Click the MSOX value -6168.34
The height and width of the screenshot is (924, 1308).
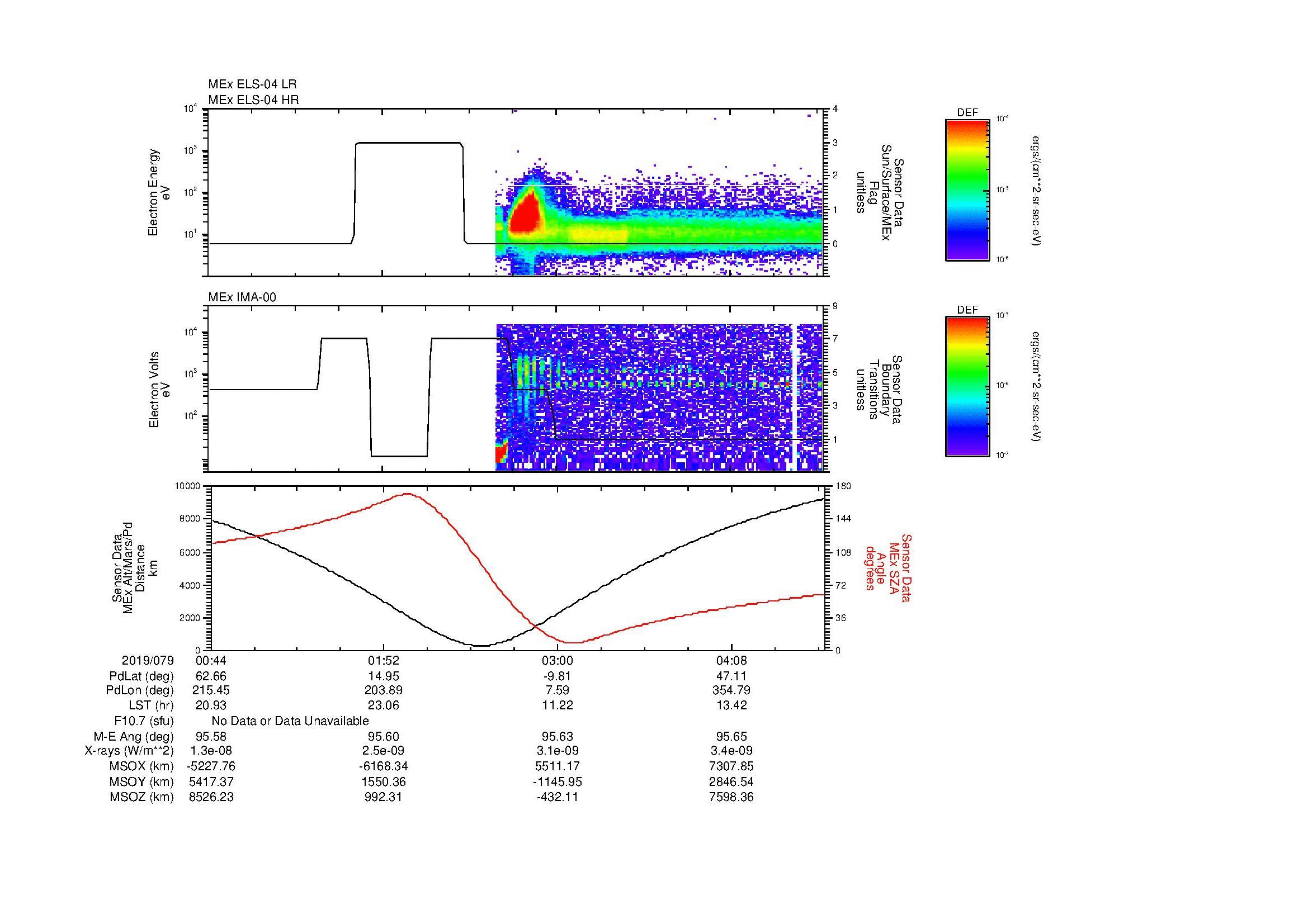tap(384, 766)
